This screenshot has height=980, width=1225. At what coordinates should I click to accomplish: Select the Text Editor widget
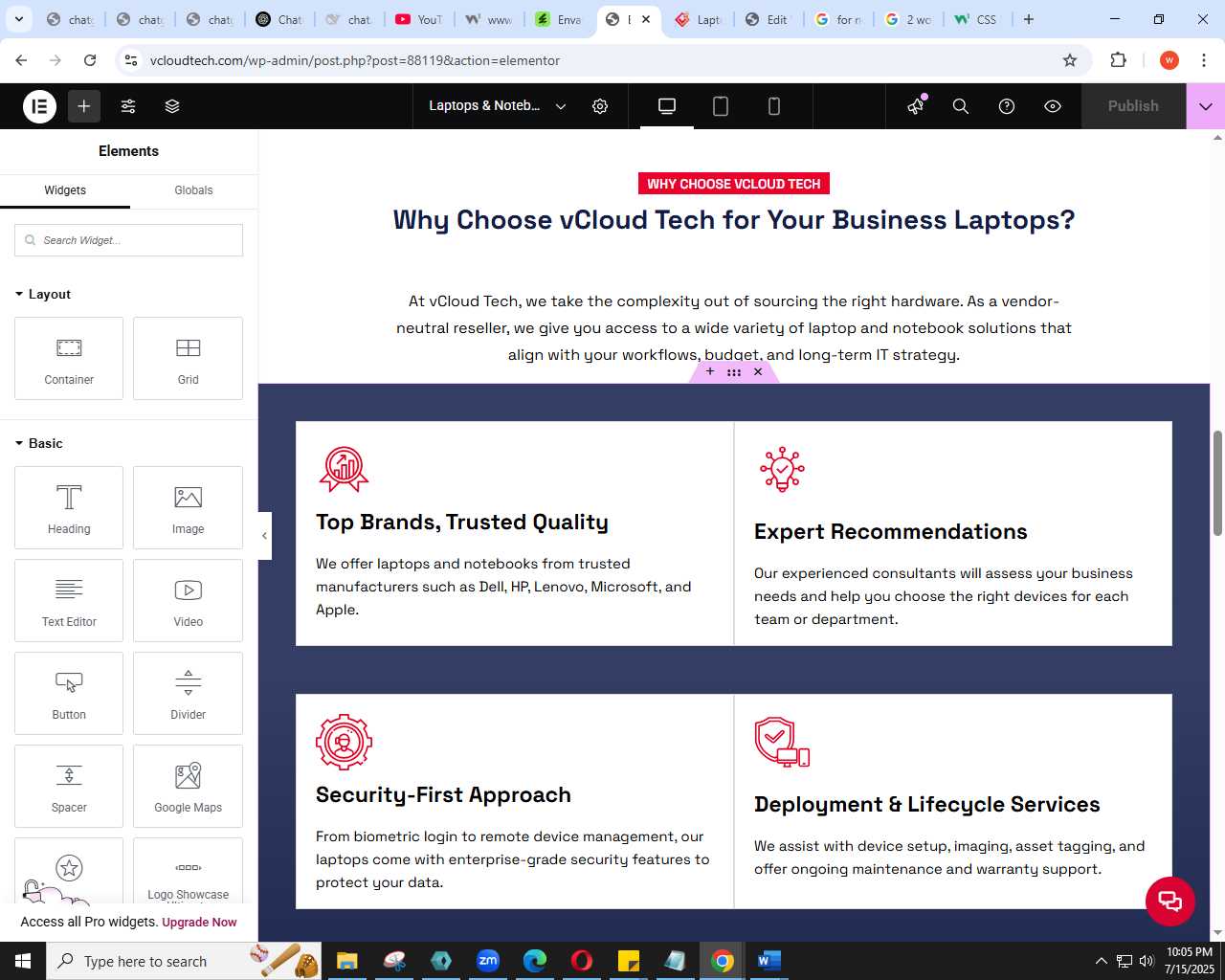click(x=69, y=600)
